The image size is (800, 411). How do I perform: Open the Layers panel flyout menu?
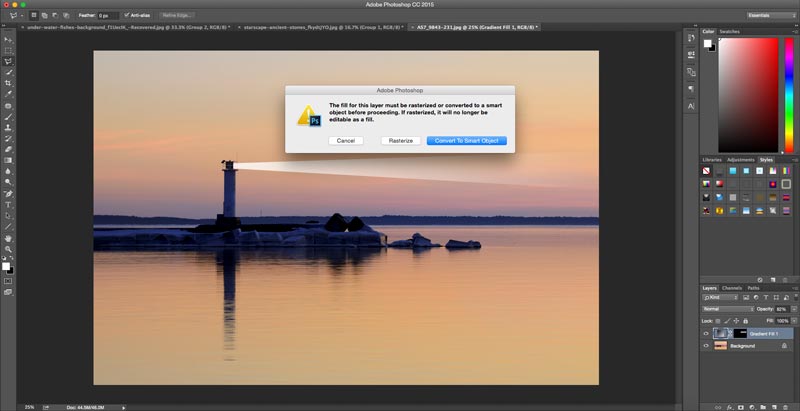coord(795,288)
